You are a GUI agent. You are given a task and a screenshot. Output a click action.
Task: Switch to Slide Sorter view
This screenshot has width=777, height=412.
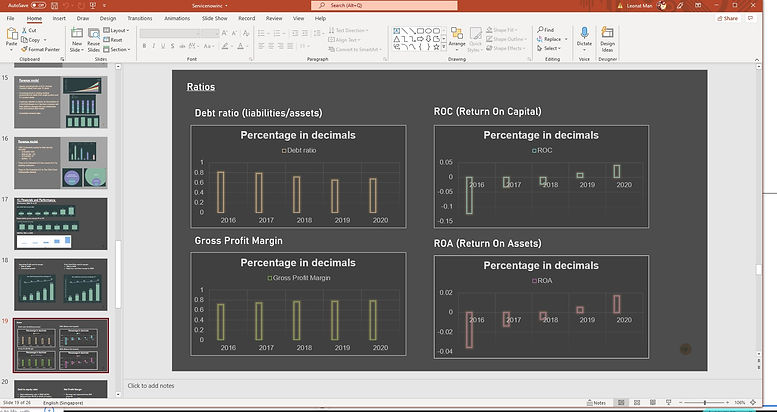pos(637,403)
